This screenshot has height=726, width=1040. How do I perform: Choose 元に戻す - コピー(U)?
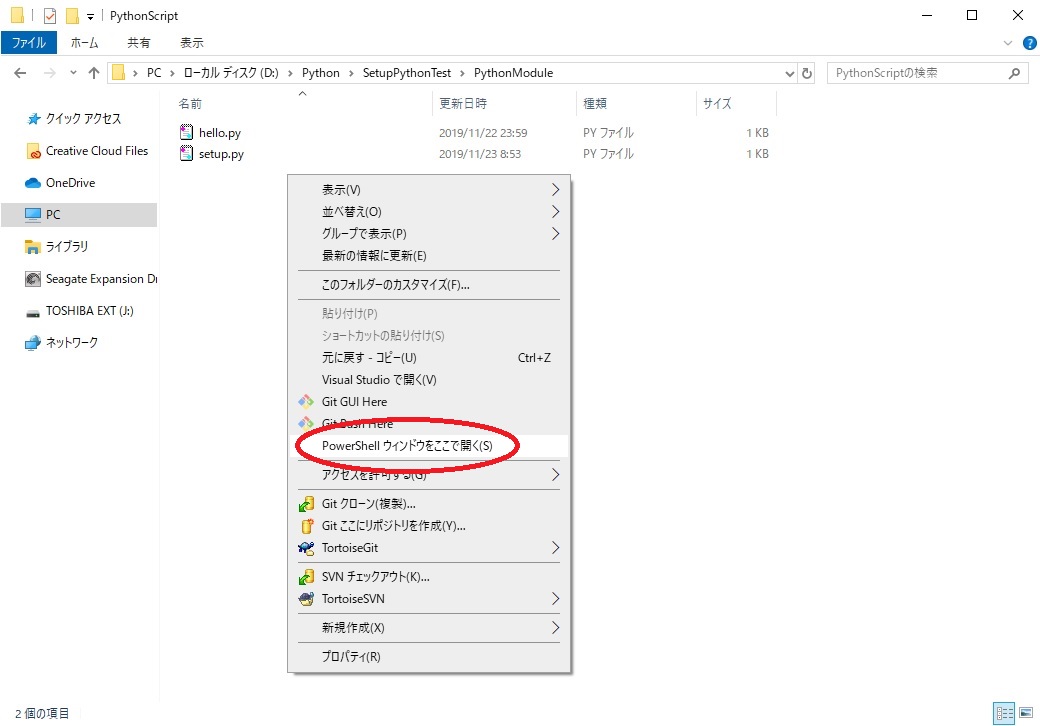(x=429, y=357)
